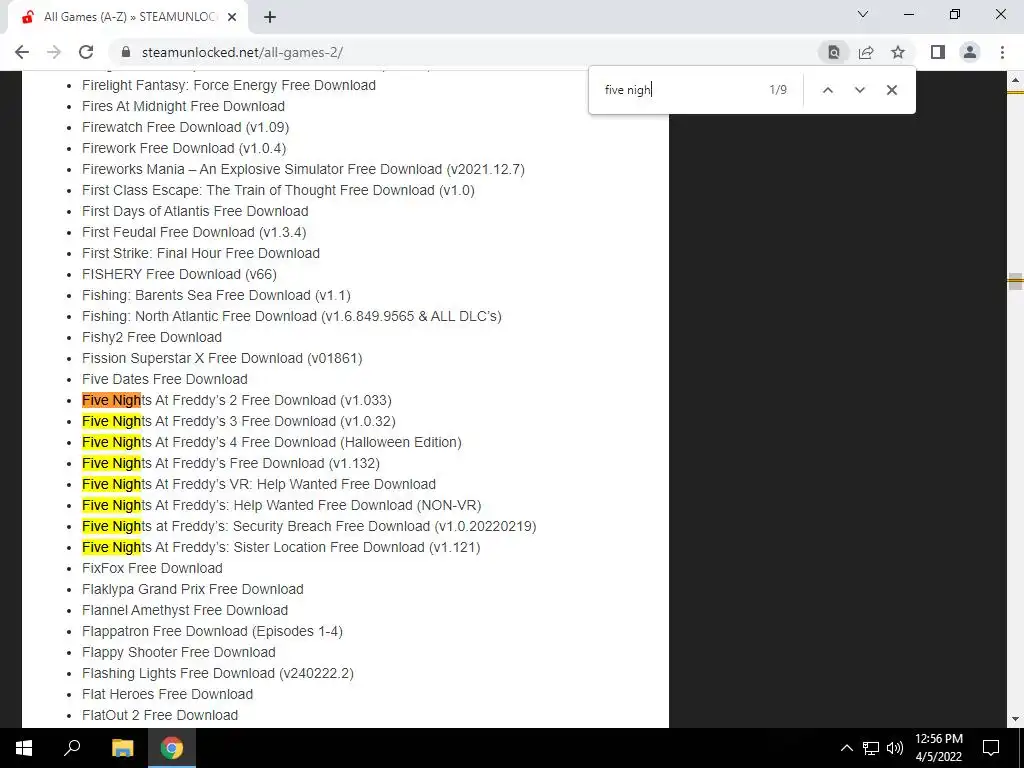Image resolution: width=1024 pixels, height=768 pixels.
Task: Open the browser side panel icon
Action: [938, 52]
